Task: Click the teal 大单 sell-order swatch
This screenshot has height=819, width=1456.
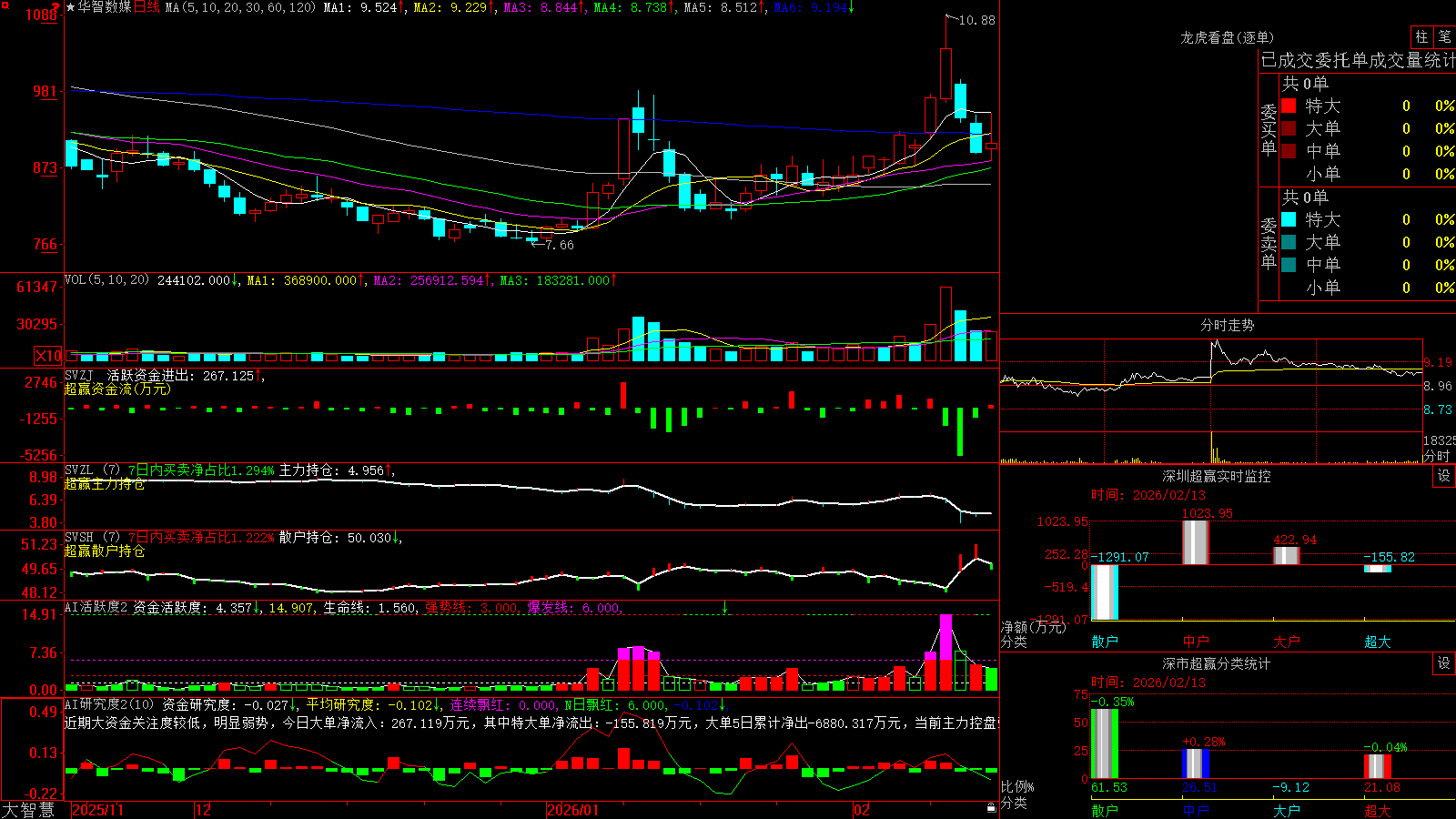Action: (x=1289, y=242)
